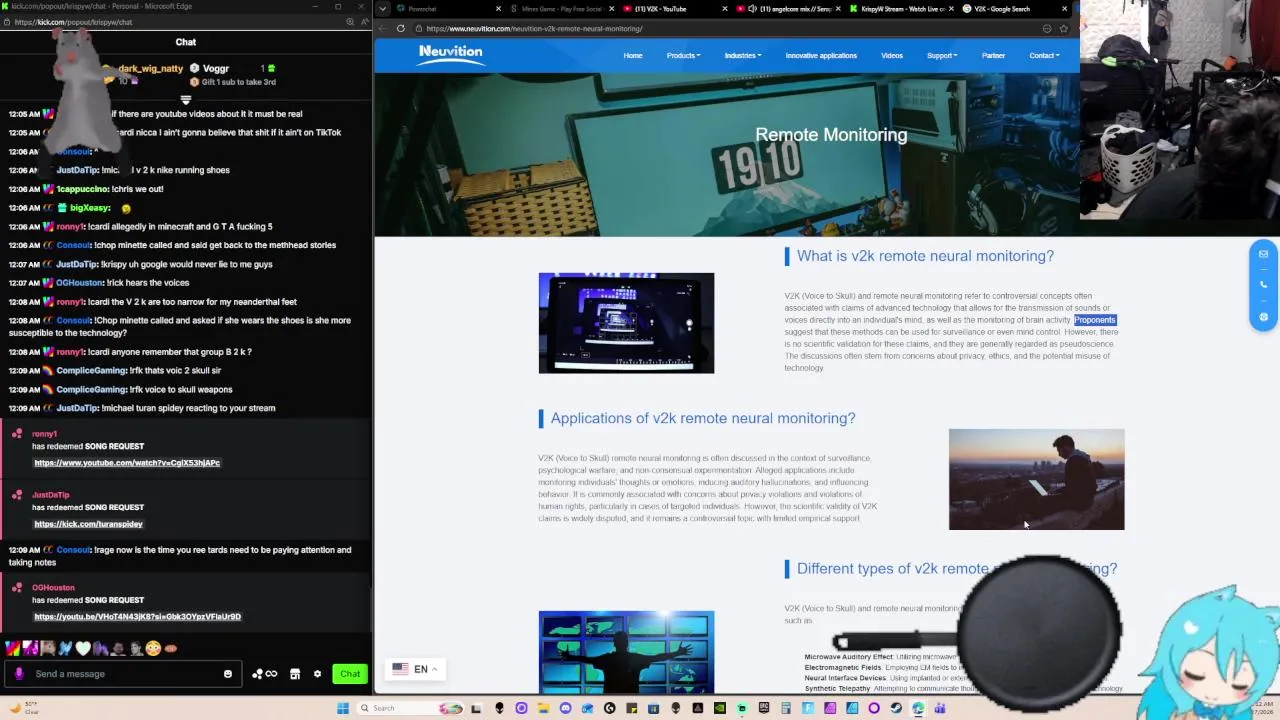Open the Windows Start menu
Screen dimensions: 1280x720
pyautogui.click(x=343, y=708)
